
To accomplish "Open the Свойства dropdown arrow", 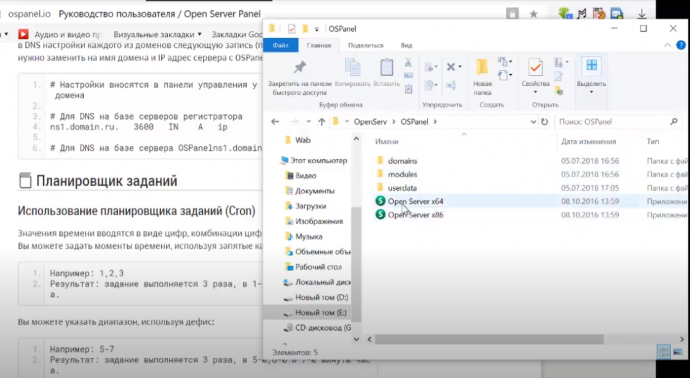I will [536, 92].
